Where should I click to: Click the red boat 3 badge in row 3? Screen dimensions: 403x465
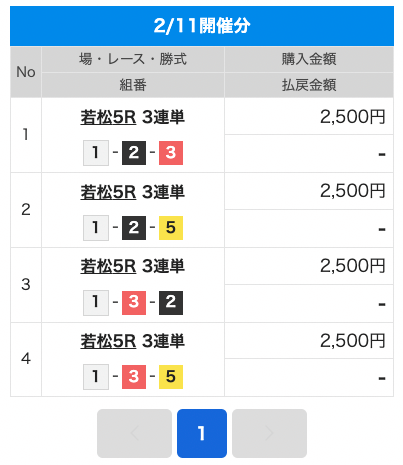[x=134, y=302]
